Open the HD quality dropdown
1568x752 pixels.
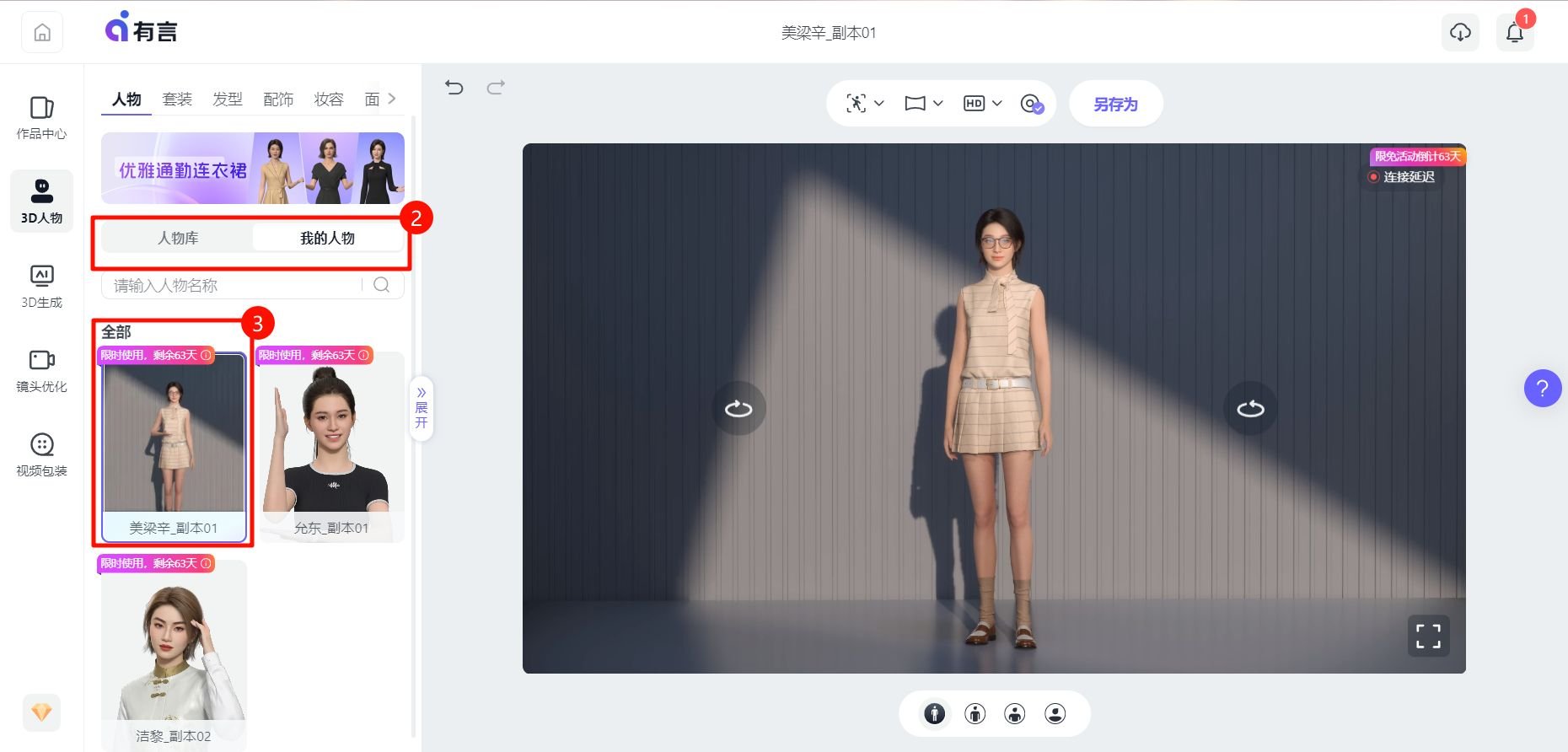click(x=982, y=103)
